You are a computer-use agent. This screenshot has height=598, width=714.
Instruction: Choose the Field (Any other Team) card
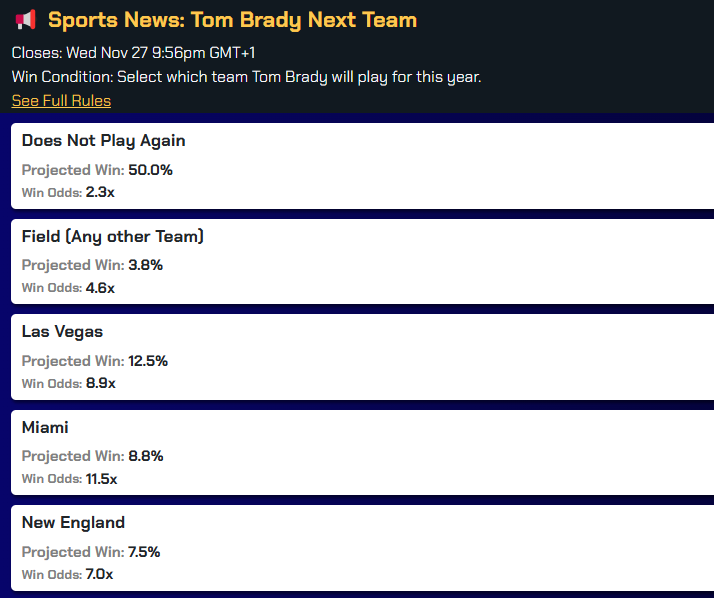(362, 261)
